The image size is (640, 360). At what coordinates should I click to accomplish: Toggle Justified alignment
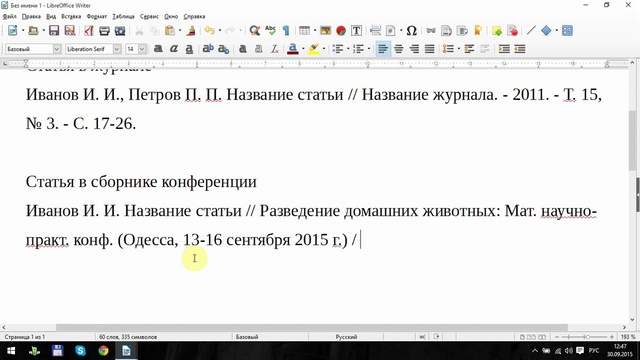click(429, 49)
